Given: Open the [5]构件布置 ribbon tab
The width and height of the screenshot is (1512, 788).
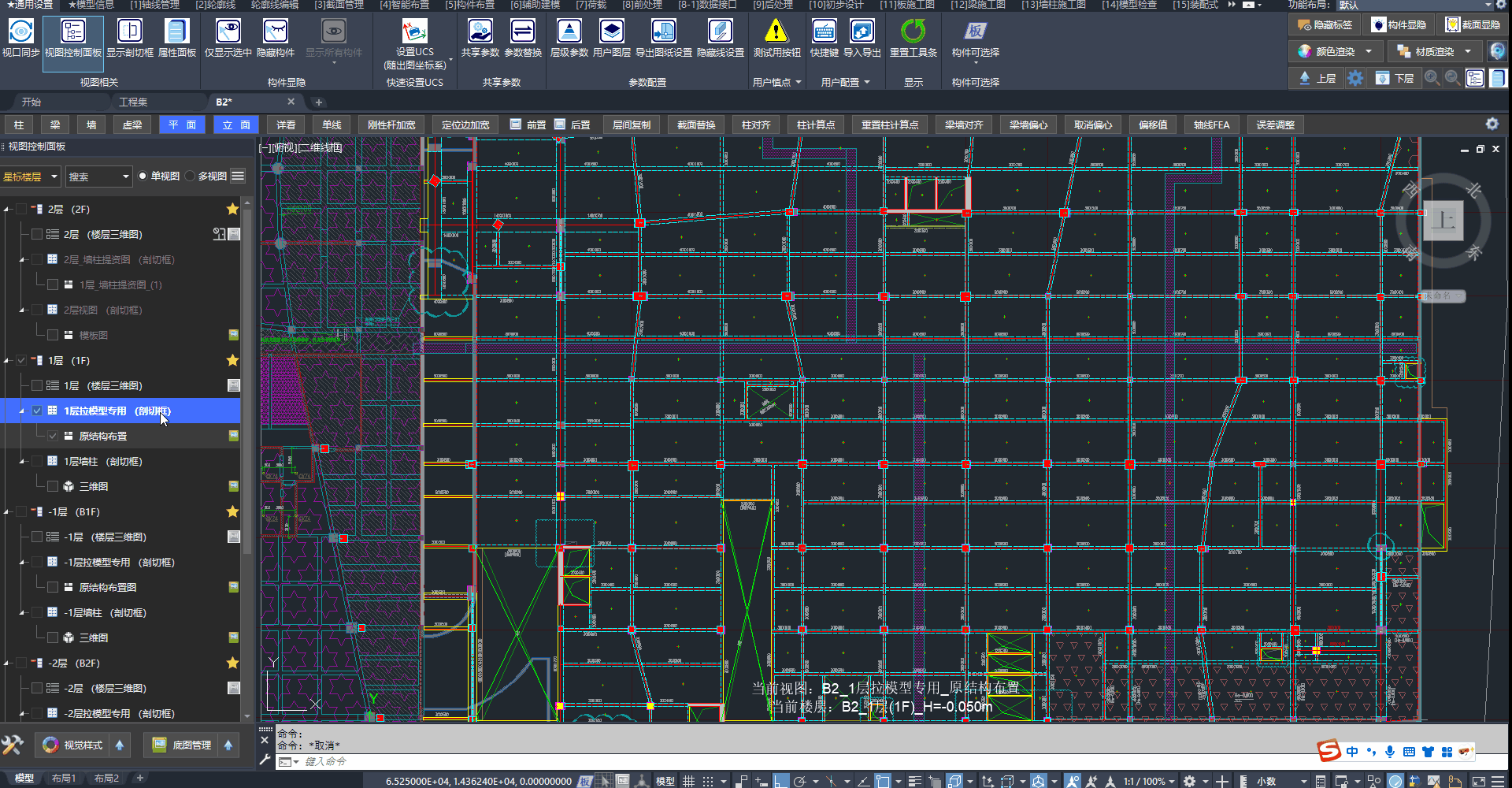Looking at the screenshot, I should click(469, 5).
